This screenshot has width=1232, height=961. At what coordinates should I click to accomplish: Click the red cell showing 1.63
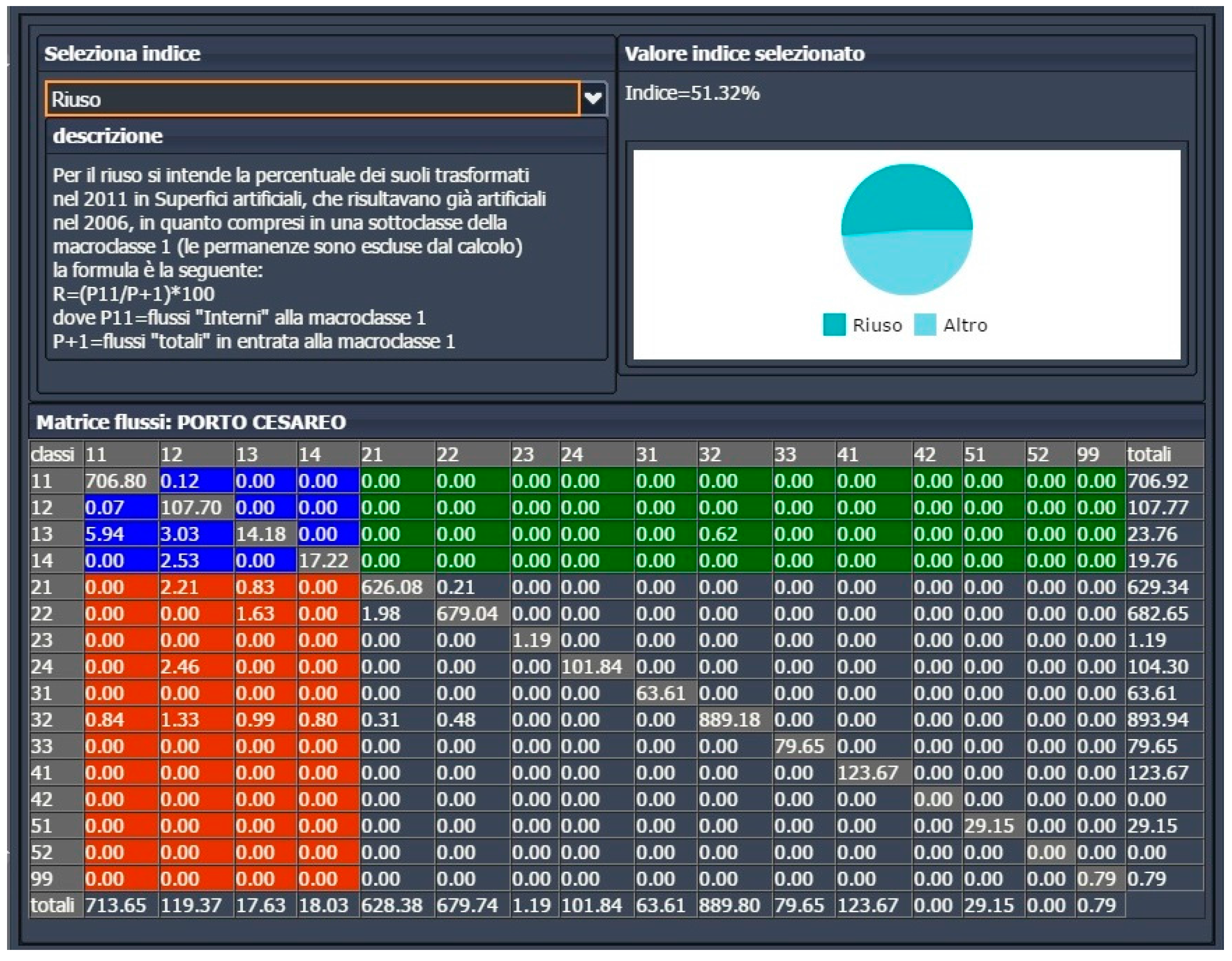pyautogui.click(x=265, y=614)
